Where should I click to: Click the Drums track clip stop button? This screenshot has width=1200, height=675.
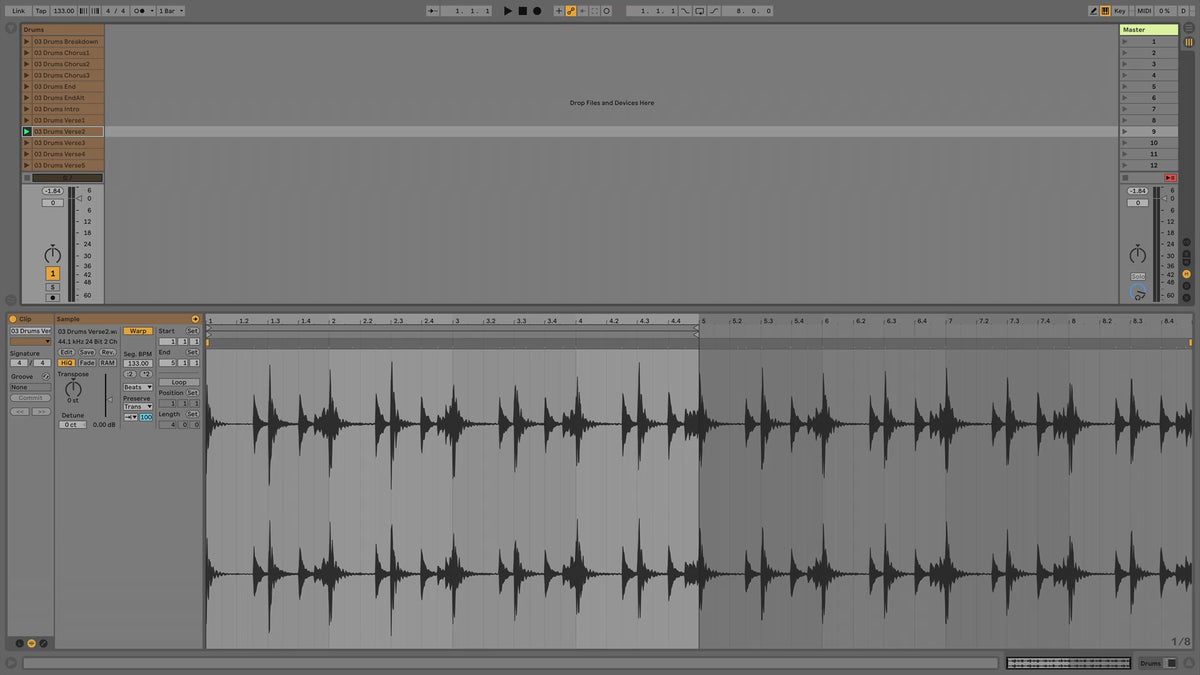pos(27,178)
